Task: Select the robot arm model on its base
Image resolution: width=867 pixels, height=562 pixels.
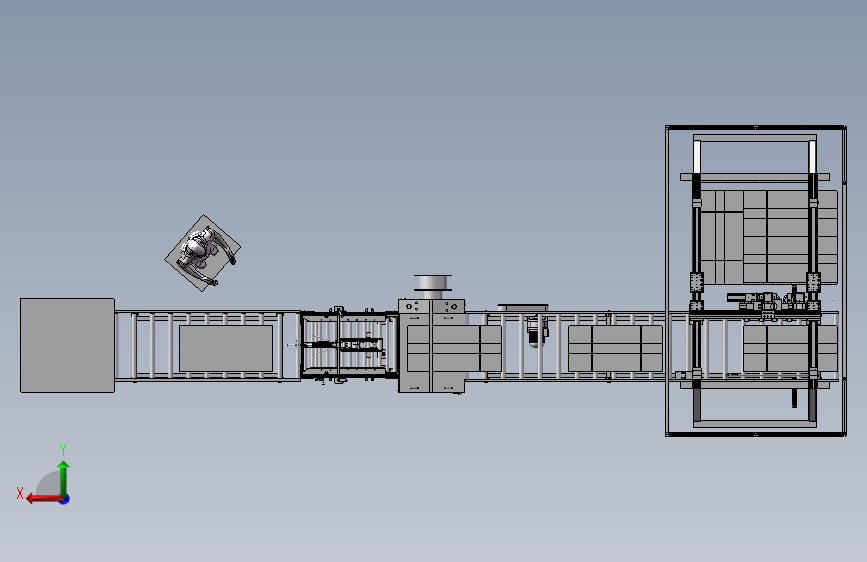Action: pos(203,253)
